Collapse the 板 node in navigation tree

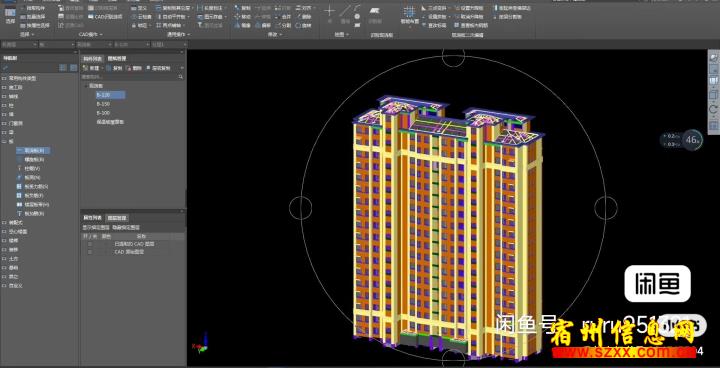click(x=4, y=142)
